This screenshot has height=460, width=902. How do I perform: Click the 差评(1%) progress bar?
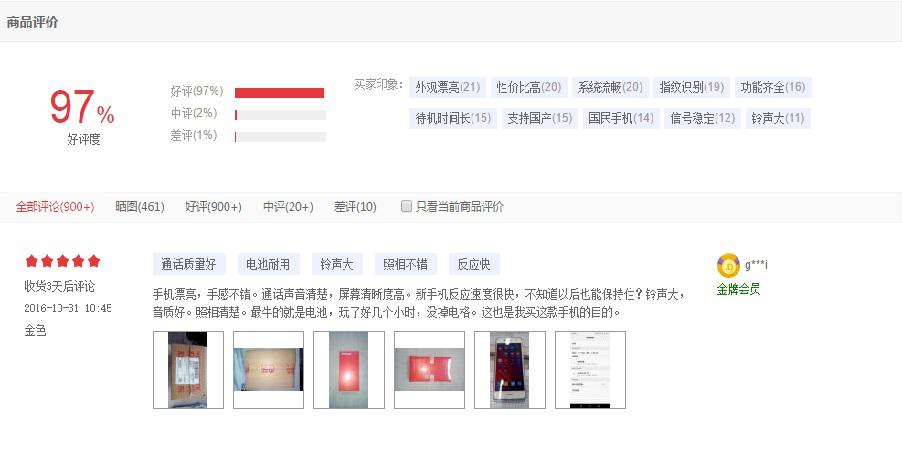pyautogui.click(x=280, y=137)
